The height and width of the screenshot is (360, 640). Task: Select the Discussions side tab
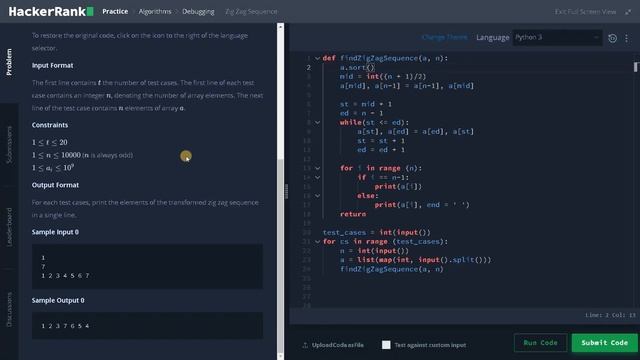9,309
